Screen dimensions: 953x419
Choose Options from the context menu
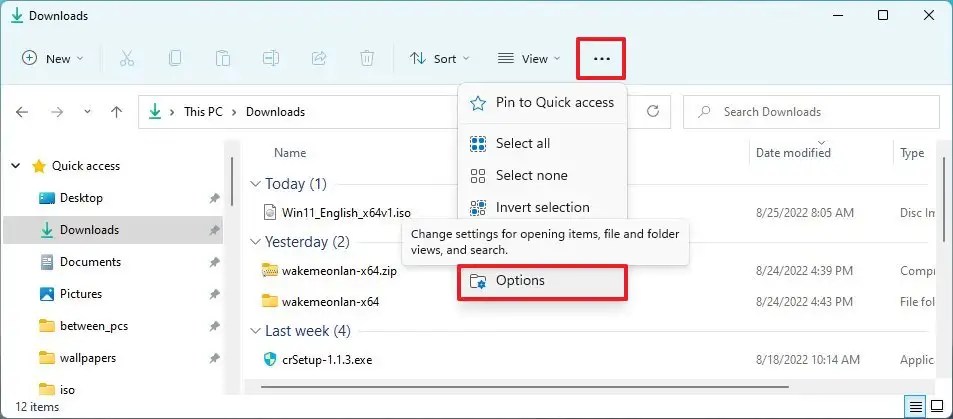520,281
